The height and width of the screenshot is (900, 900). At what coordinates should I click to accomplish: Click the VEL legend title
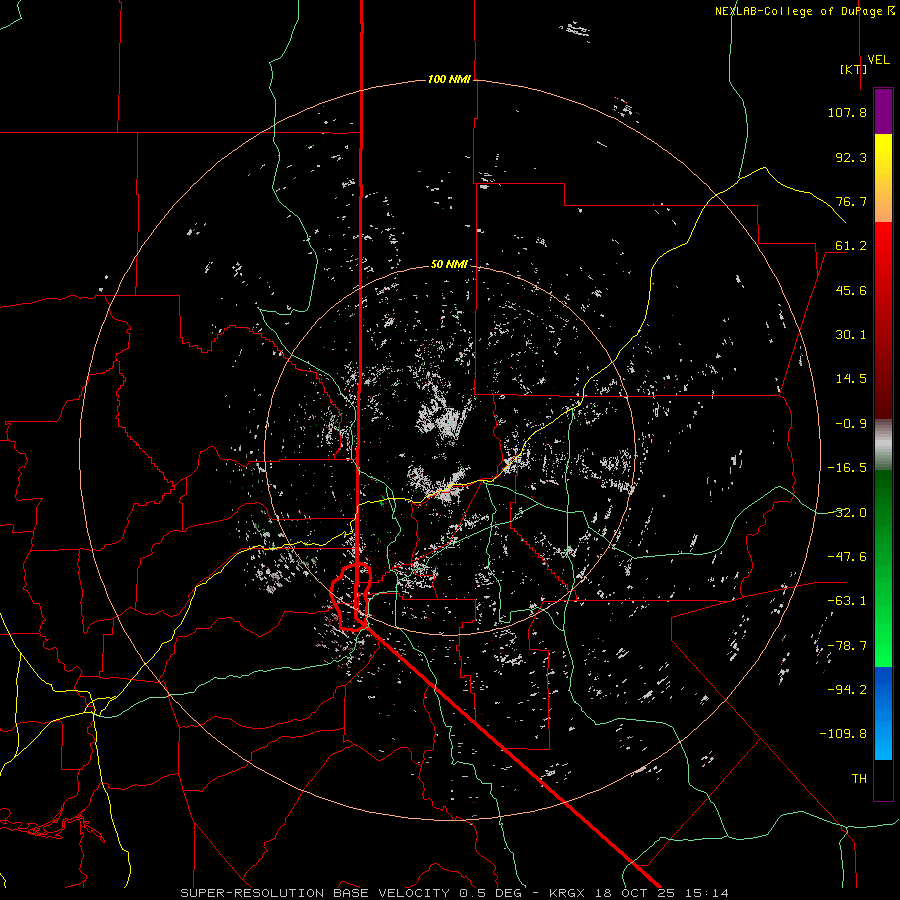[879, 60]
